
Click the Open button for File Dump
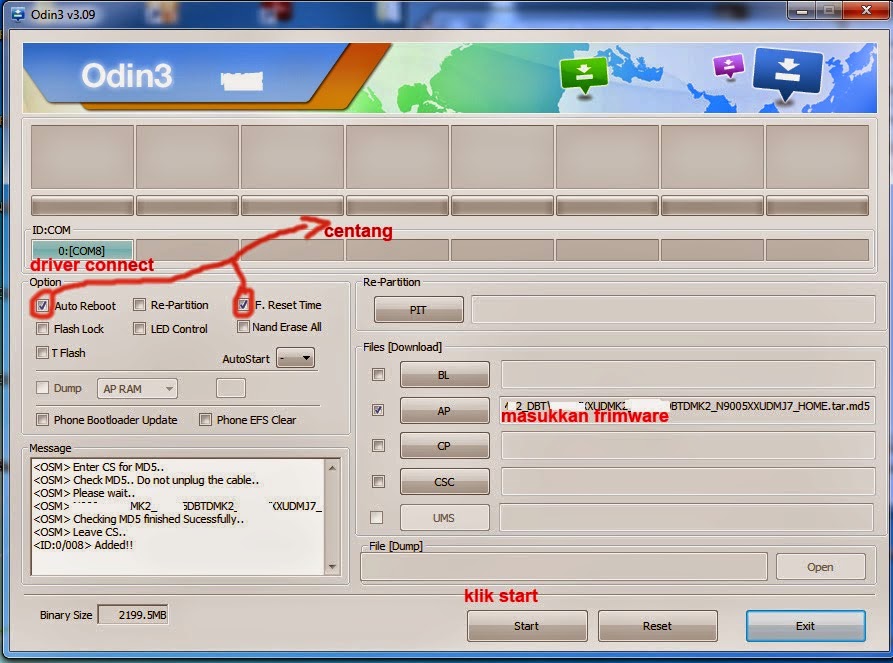click(821, 567)
